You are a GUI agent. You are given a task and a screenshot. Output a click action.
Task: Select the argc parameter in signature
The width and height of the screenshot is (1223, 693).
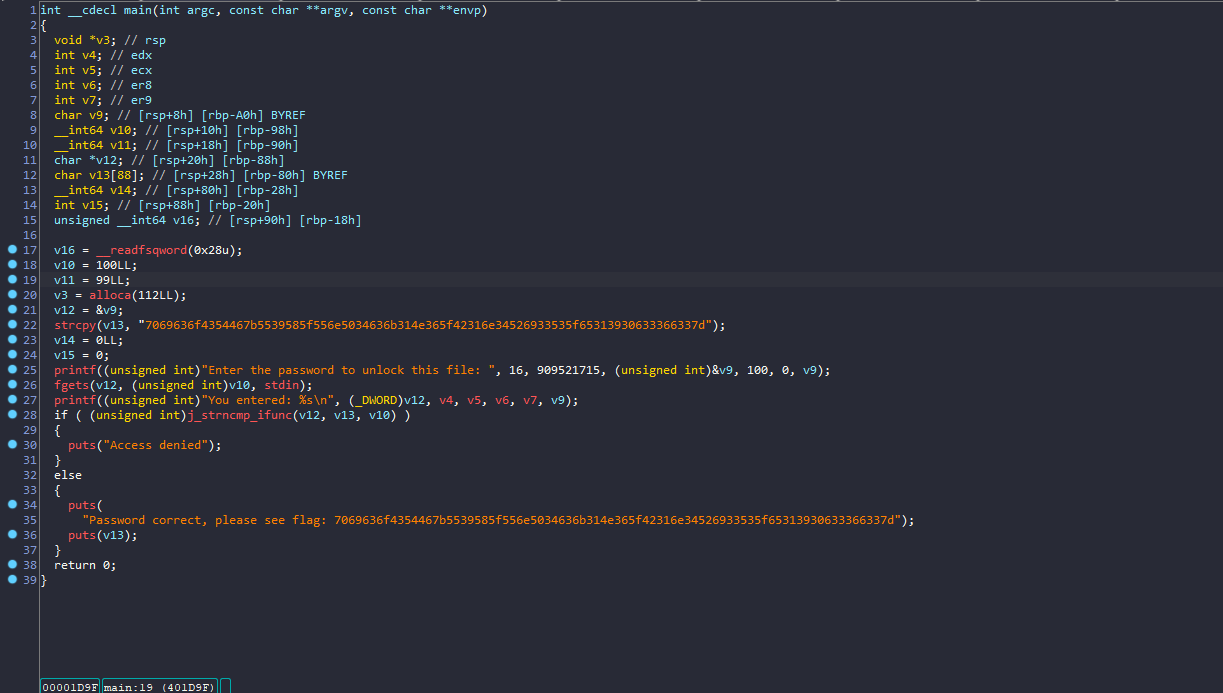point(201,10)
